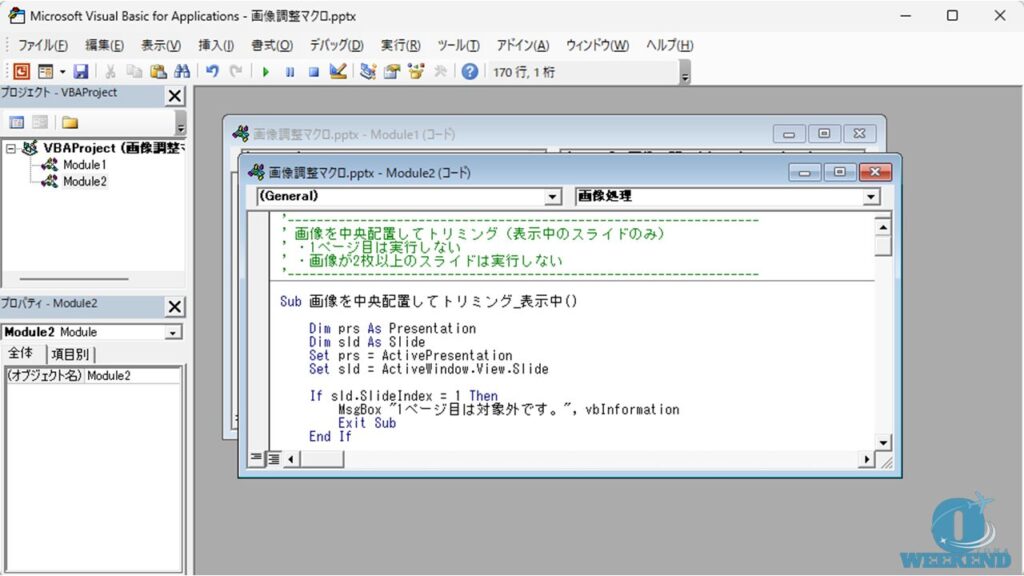Toggle Full Module View button in code window
This screenshot has height=576, width=1024.
tap(274, 459)
